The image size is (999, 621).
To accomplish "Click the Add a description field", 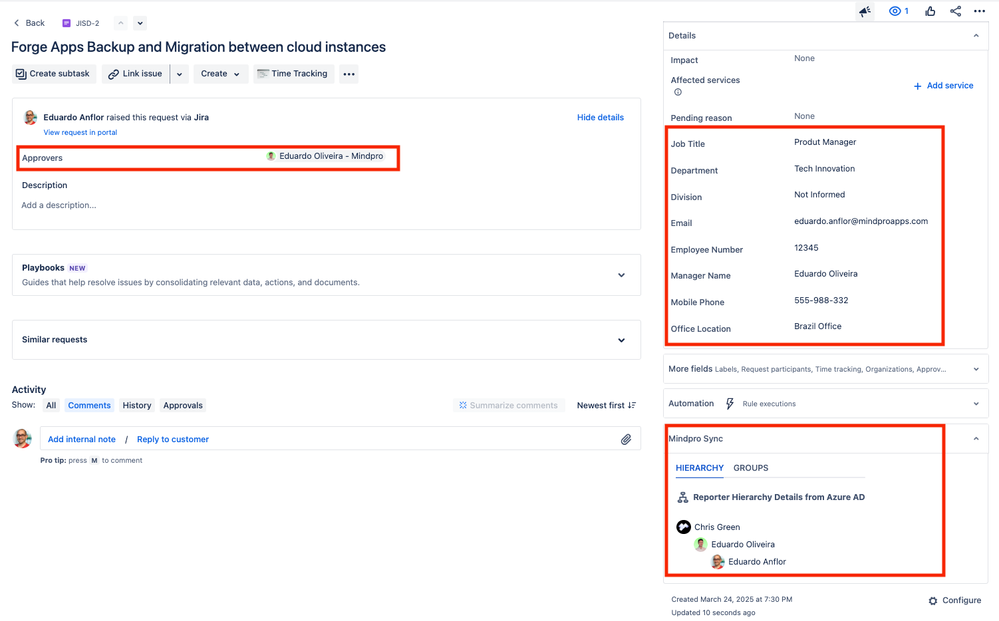I will 59,205.
